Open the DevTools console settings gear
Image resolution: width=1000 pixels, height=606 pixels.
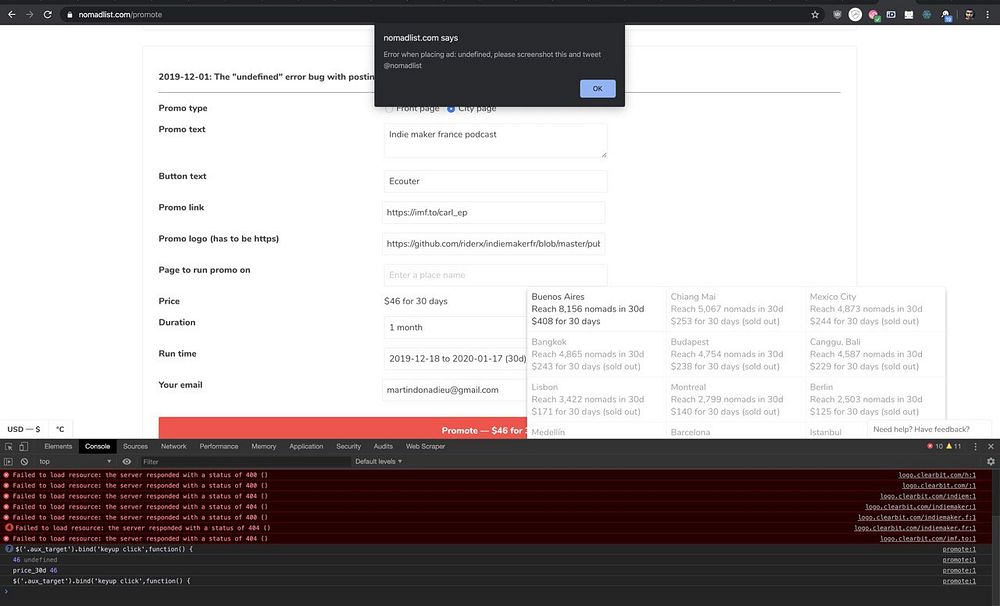point(990,461)
